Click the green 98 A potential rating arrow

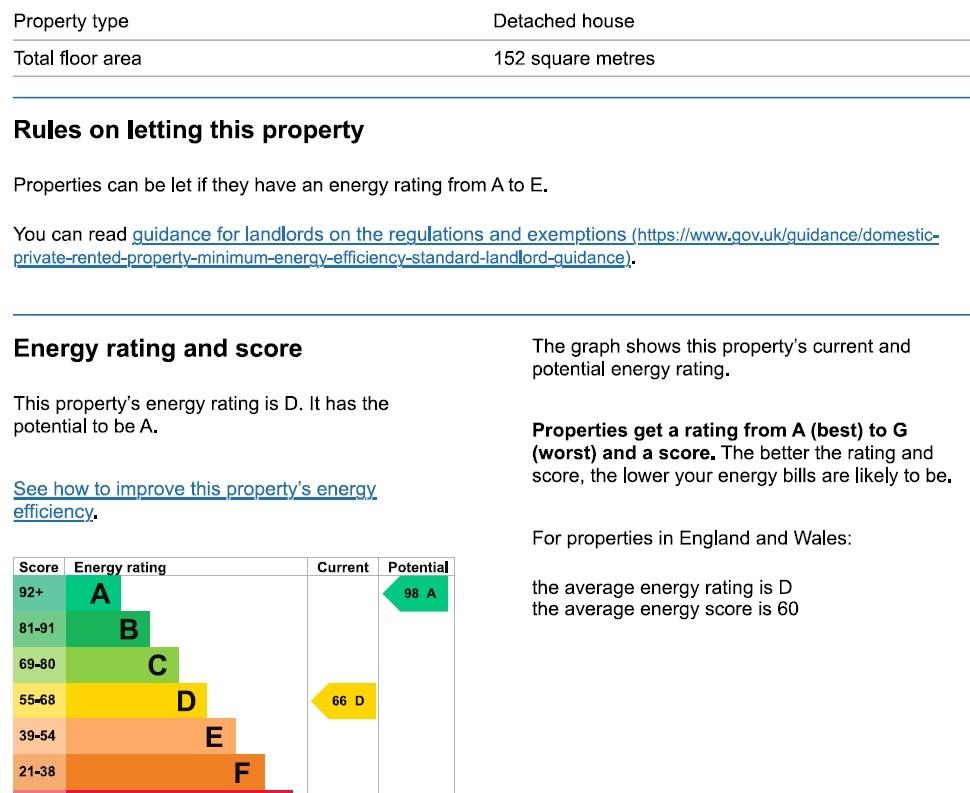pyautogui.click(x=415, y=594)
